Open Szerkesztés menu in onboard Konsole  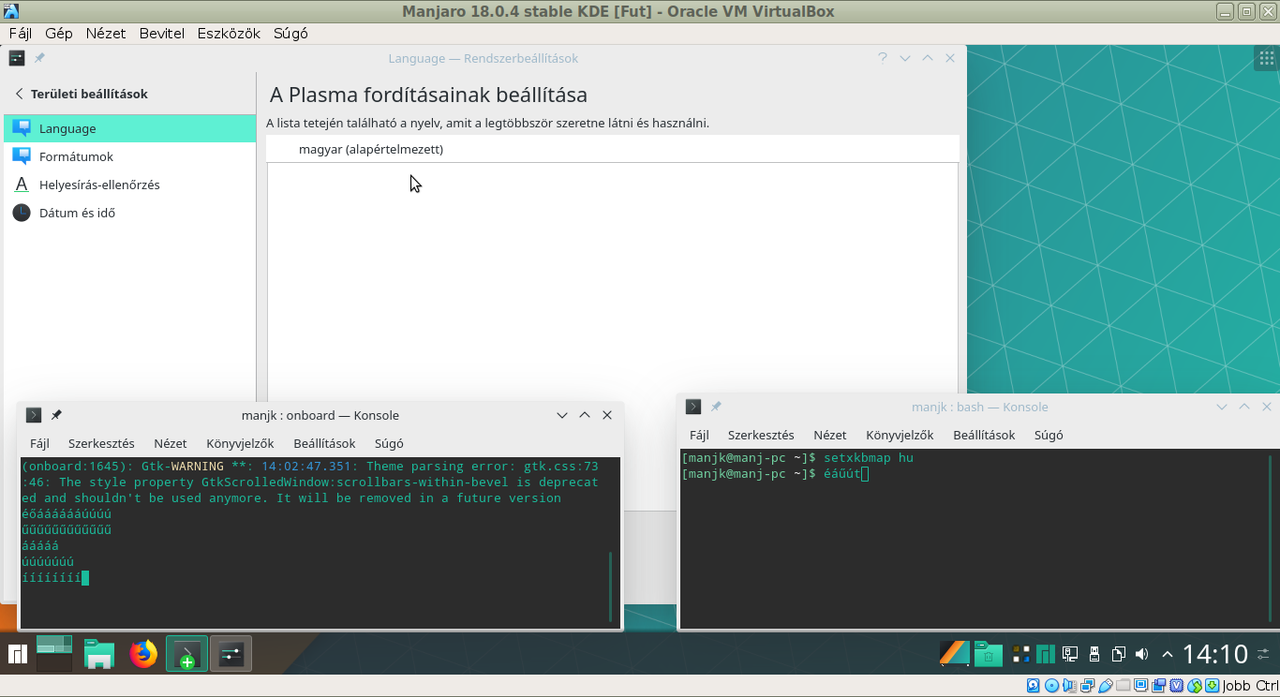pos(101,443)
